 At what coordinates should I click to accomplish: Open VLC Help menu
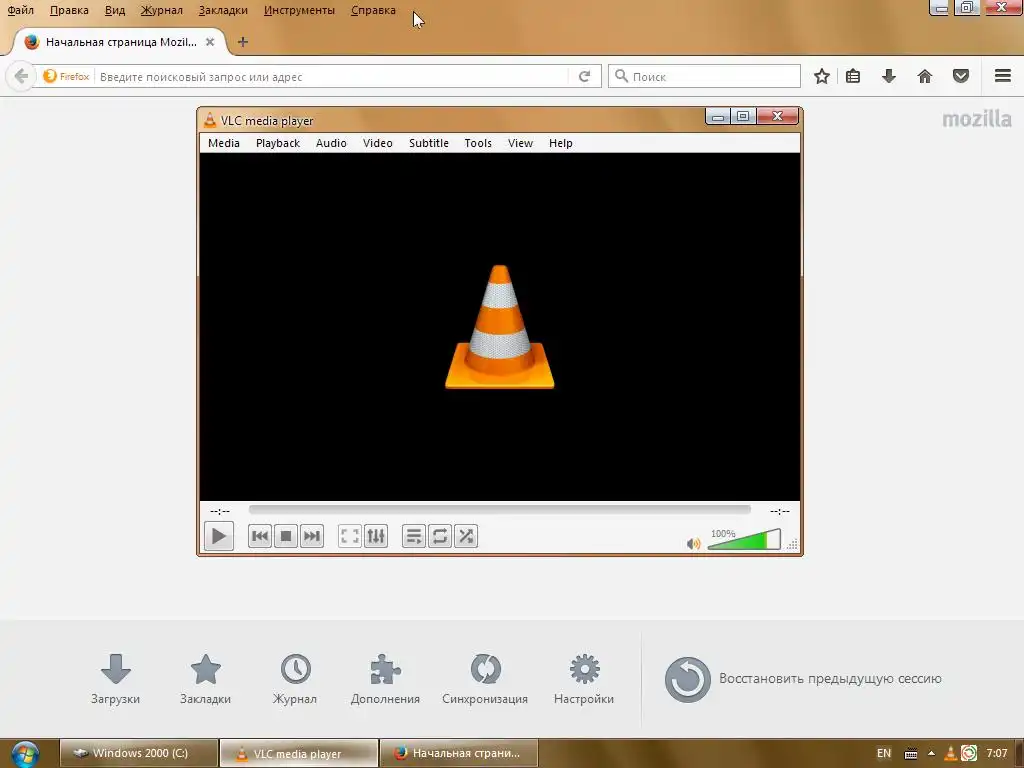pos(560,143)
